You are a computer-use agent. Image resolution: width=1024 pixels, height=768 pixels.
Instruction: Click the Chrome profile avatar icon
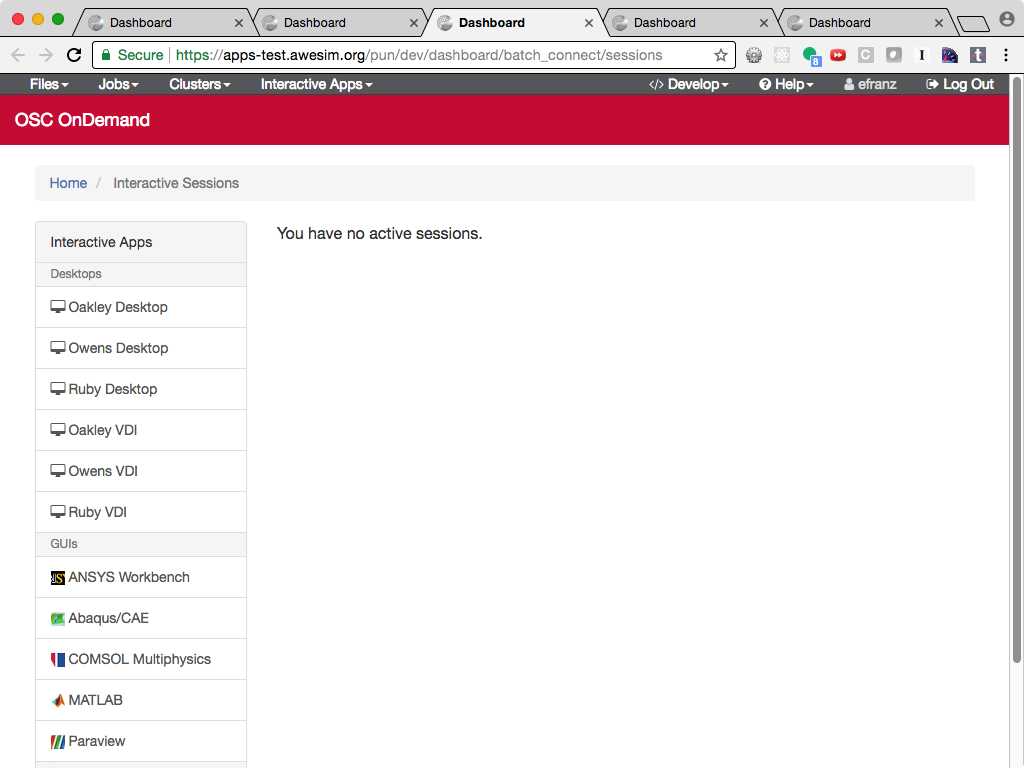[1007, 20]
